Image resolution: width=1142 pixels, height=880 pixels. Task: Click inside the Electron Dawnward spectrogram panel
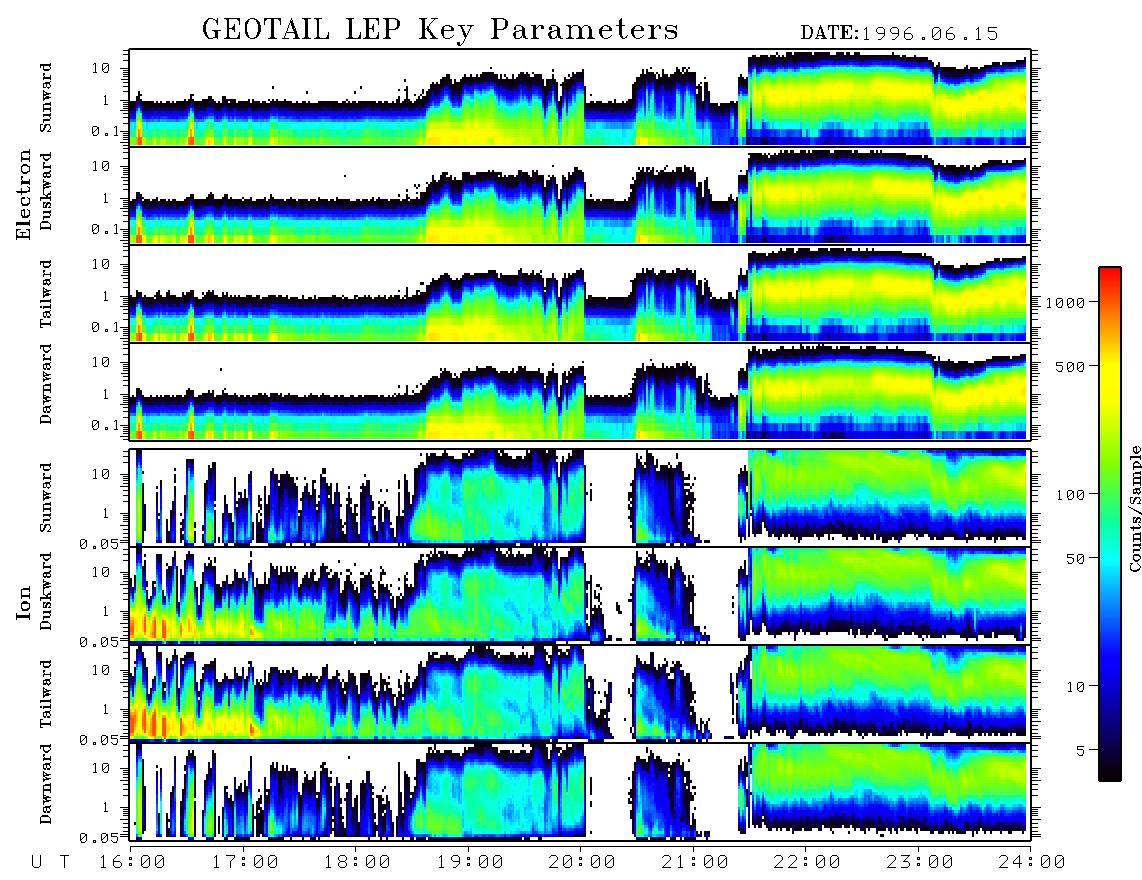(579, 392)
